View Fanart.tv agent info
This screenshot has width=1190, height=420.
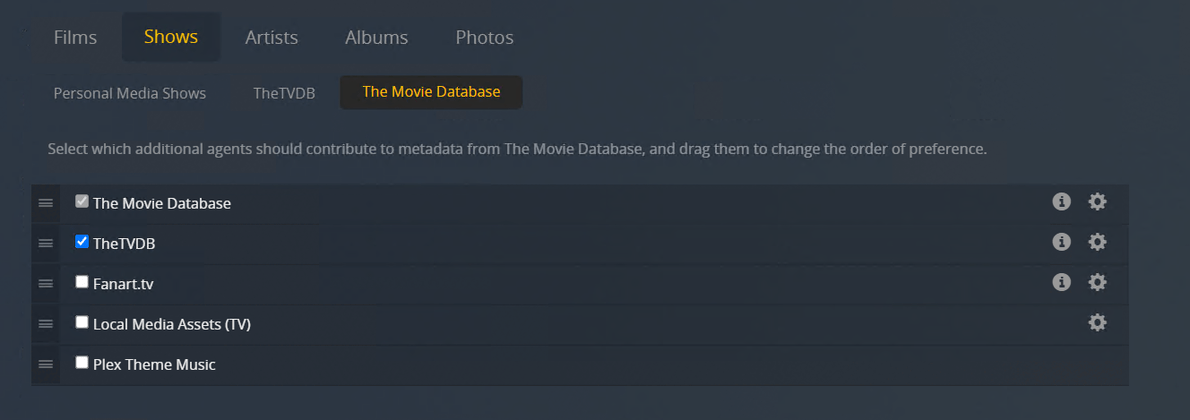click(1061, 283)
